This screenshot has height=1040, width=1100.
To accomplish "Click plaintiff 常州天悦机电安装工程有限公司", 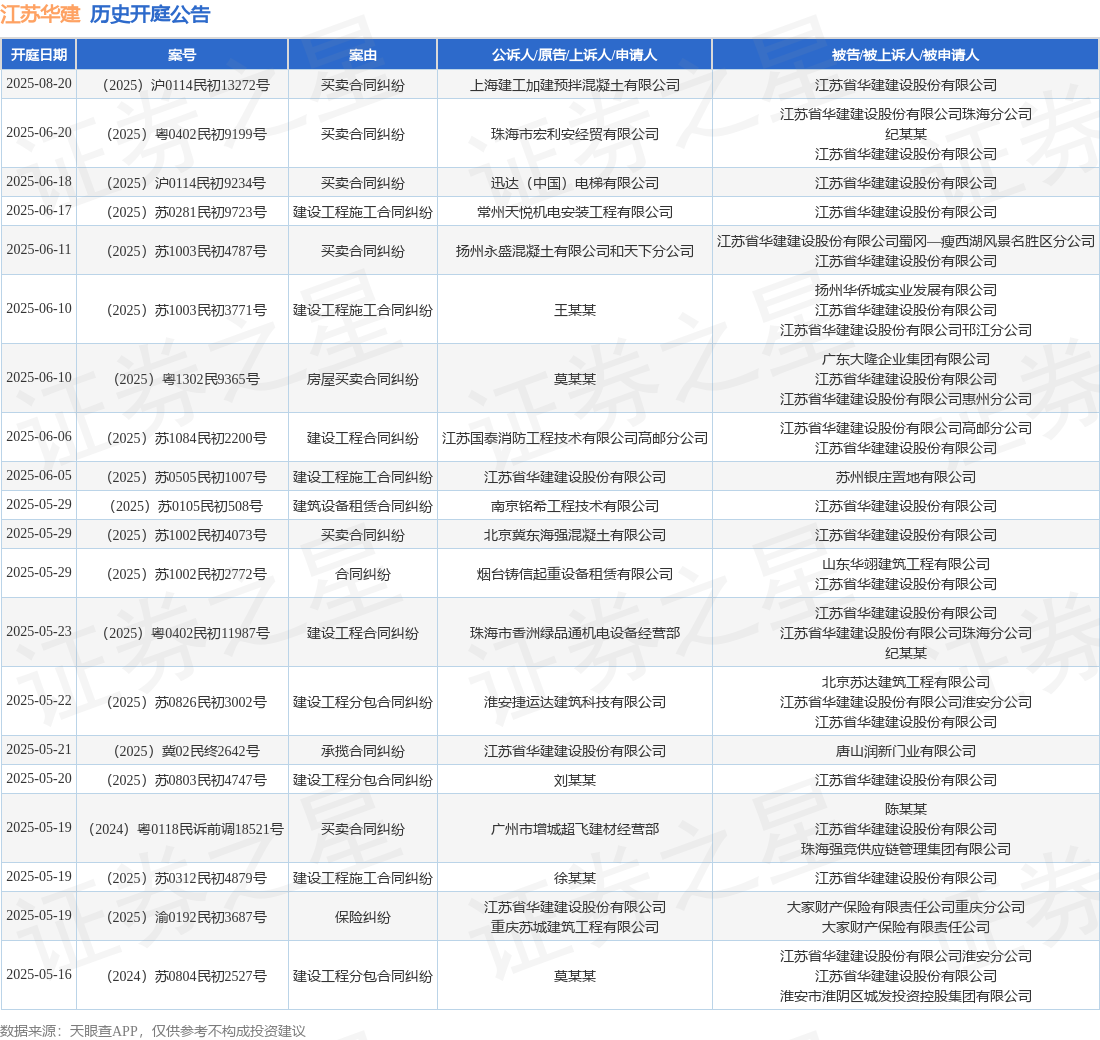I will point(575,212).
